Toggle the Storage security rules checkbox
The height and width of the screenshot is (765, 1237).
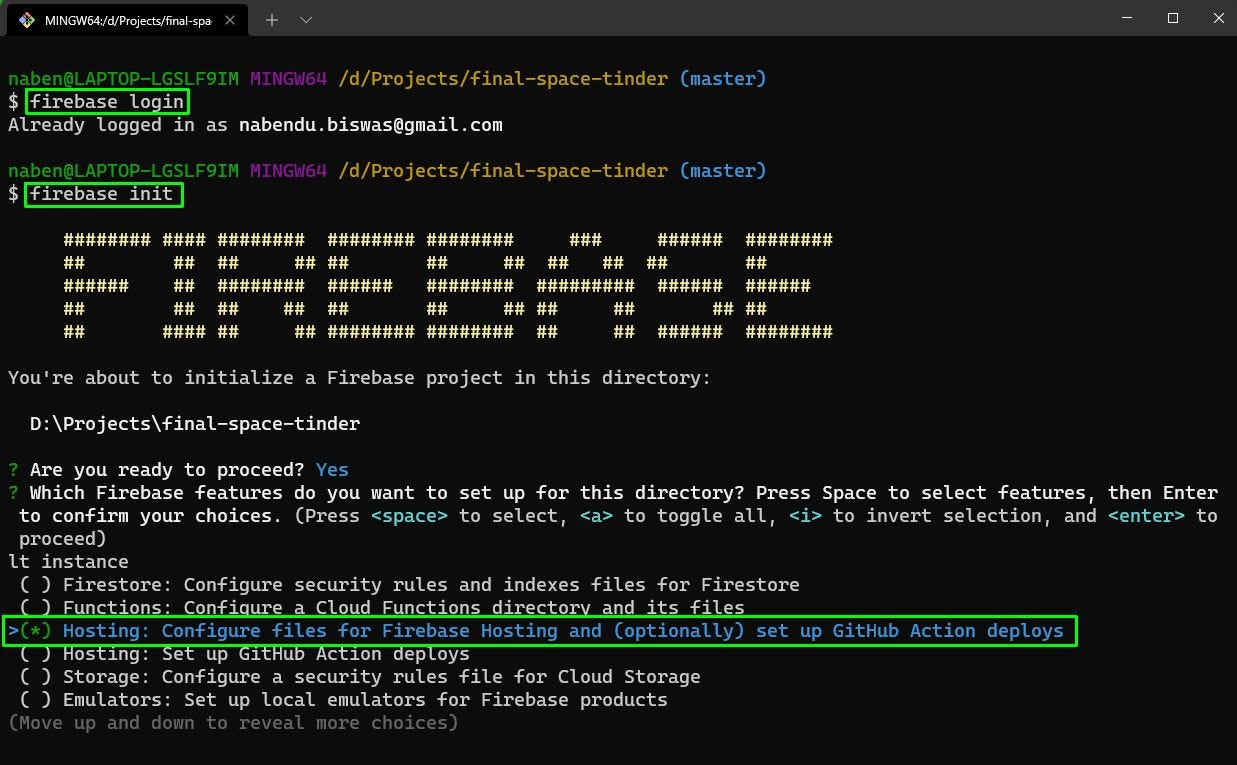[35, 677]
